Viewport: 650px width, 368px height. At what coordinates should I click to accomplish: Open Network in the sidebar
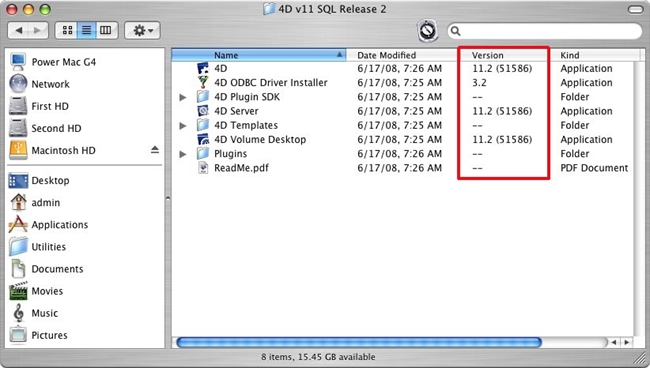click(x=51, y=84)
